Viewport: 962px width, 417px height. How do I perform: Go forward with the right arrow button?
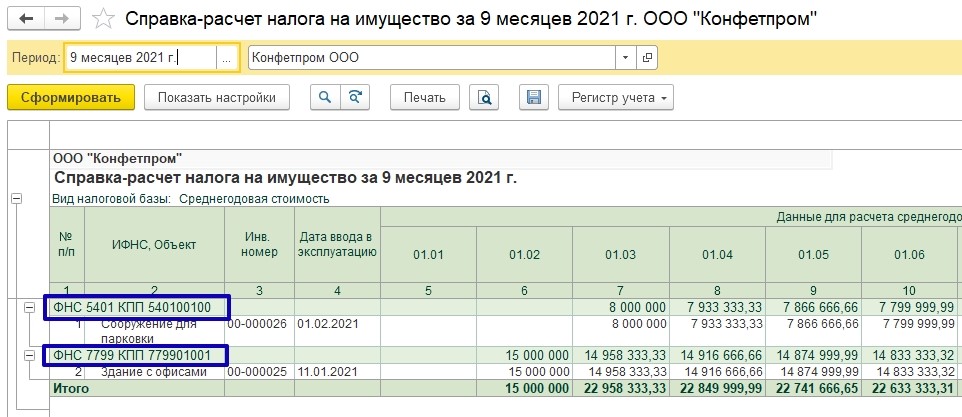point(61,19)
